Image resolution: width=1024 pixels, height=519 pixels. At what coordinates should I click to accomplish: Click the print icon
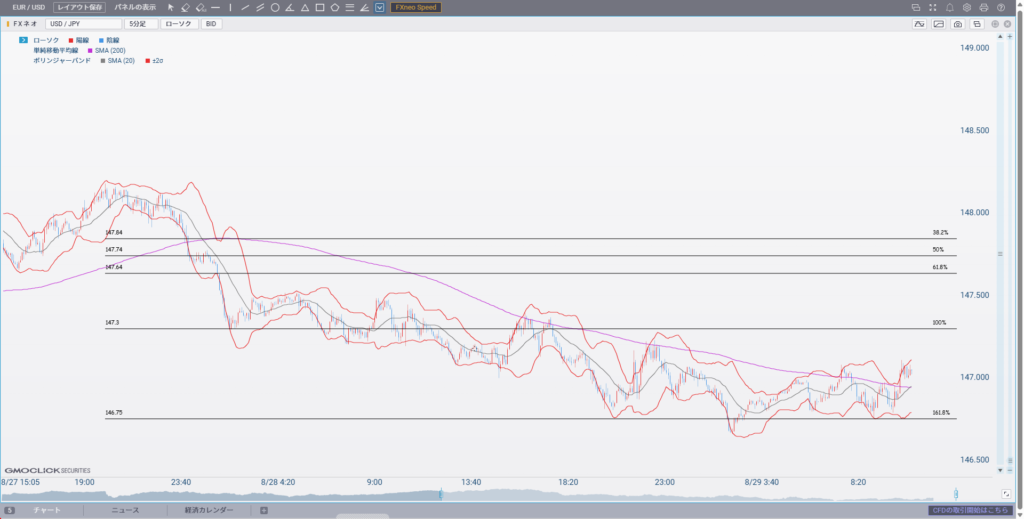click(984, 8)
